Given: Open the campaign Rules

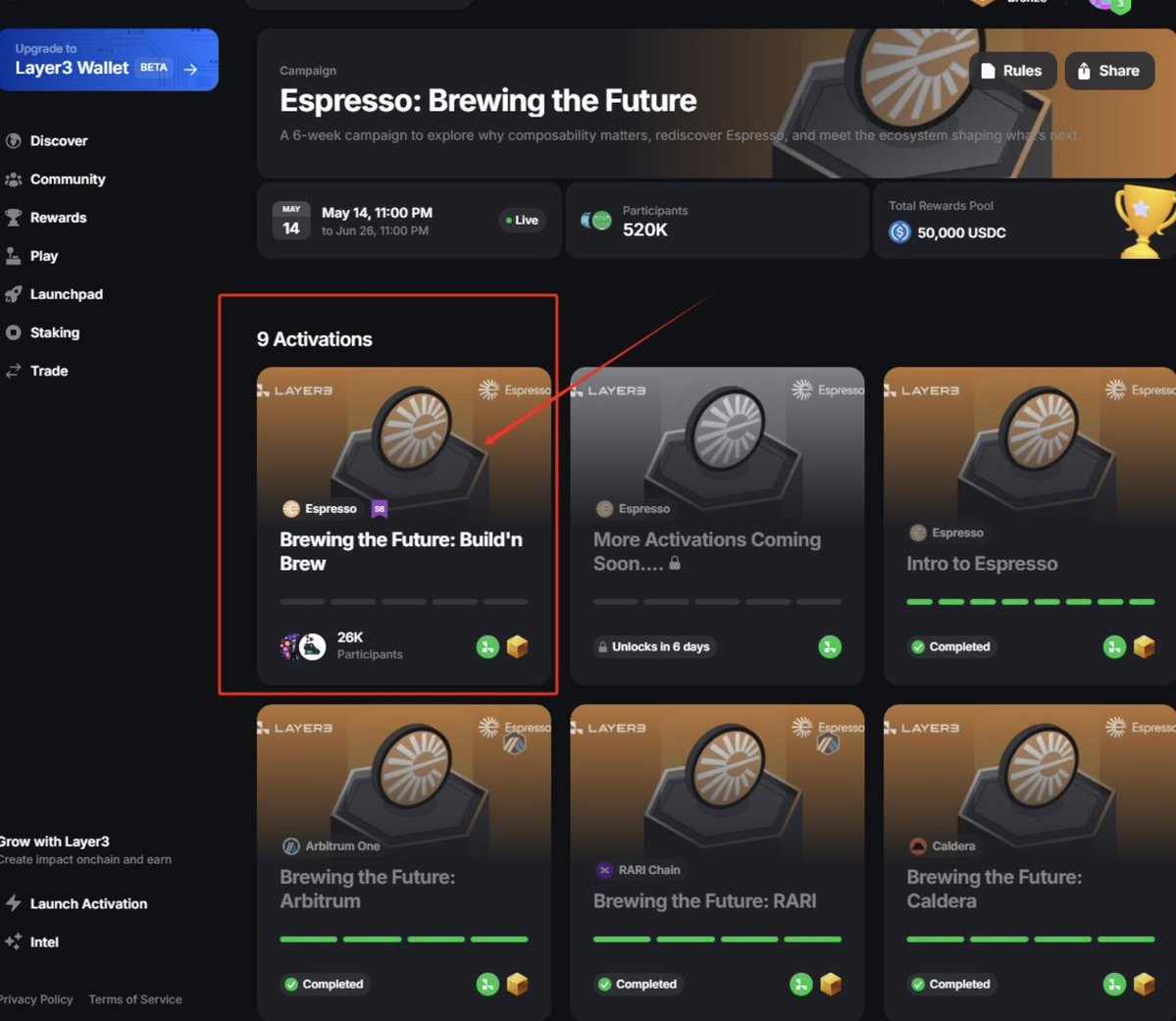Looking at the screenshot, I should tap(1012, 71).
